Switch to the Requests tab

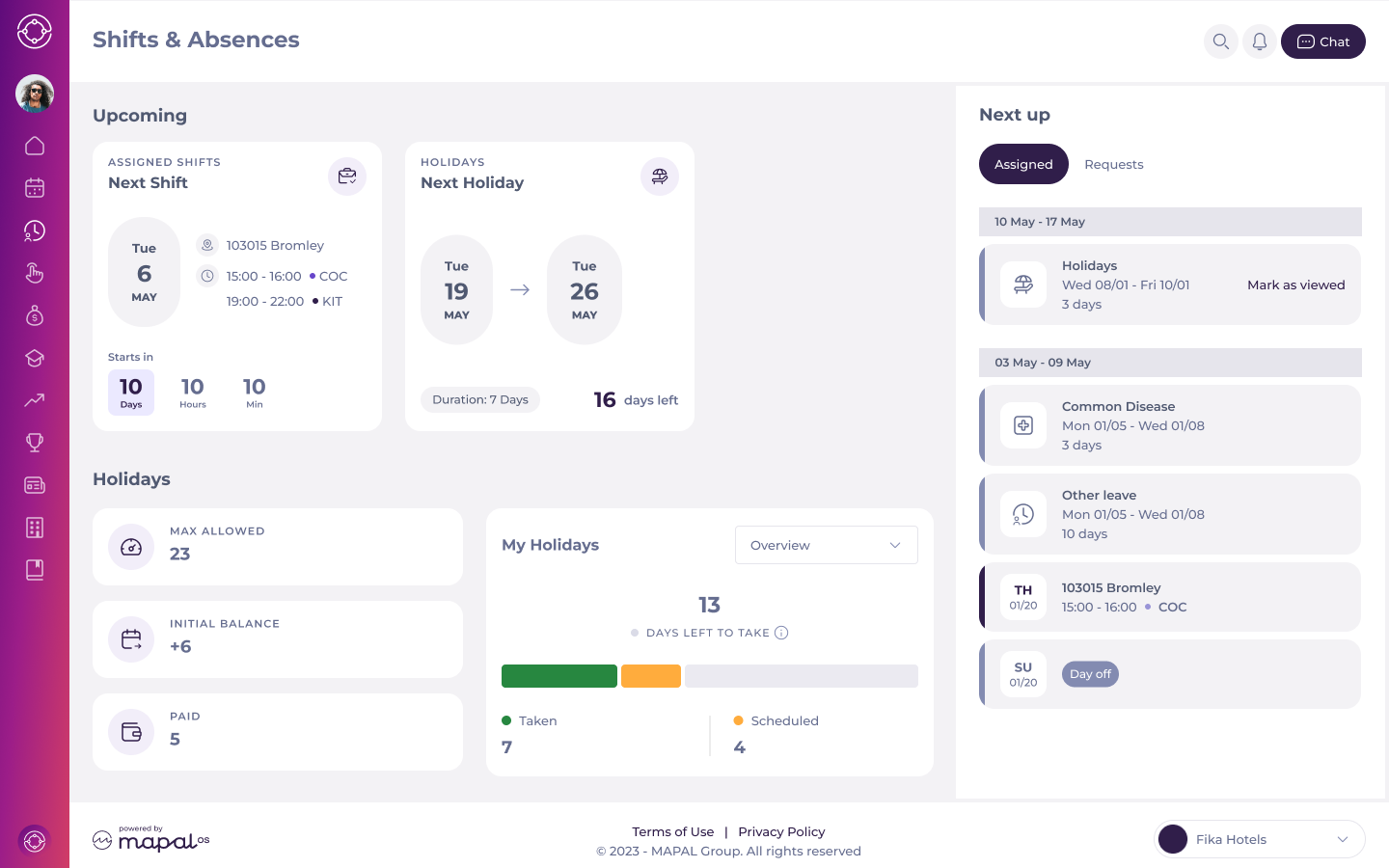(1114, 164)
